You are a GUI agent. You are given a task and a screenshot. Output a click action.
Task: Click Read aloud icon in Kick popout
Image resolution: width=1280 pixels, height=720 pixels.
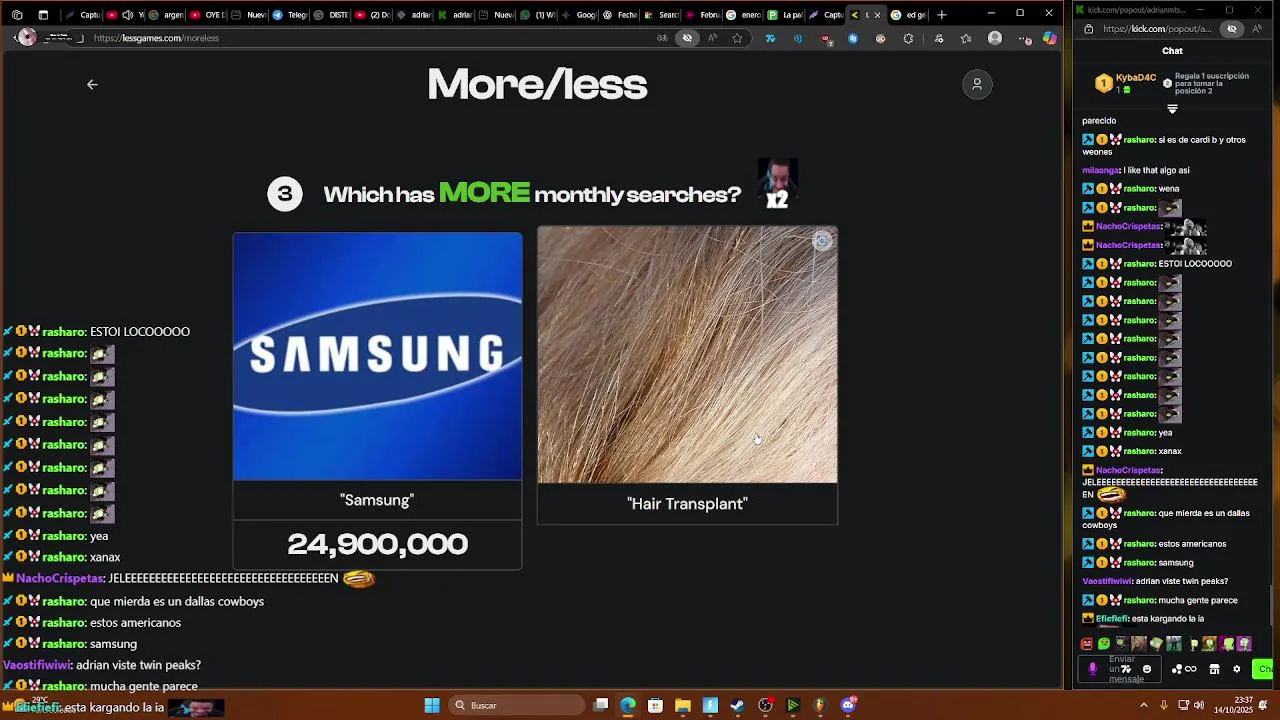(1256, 29)
